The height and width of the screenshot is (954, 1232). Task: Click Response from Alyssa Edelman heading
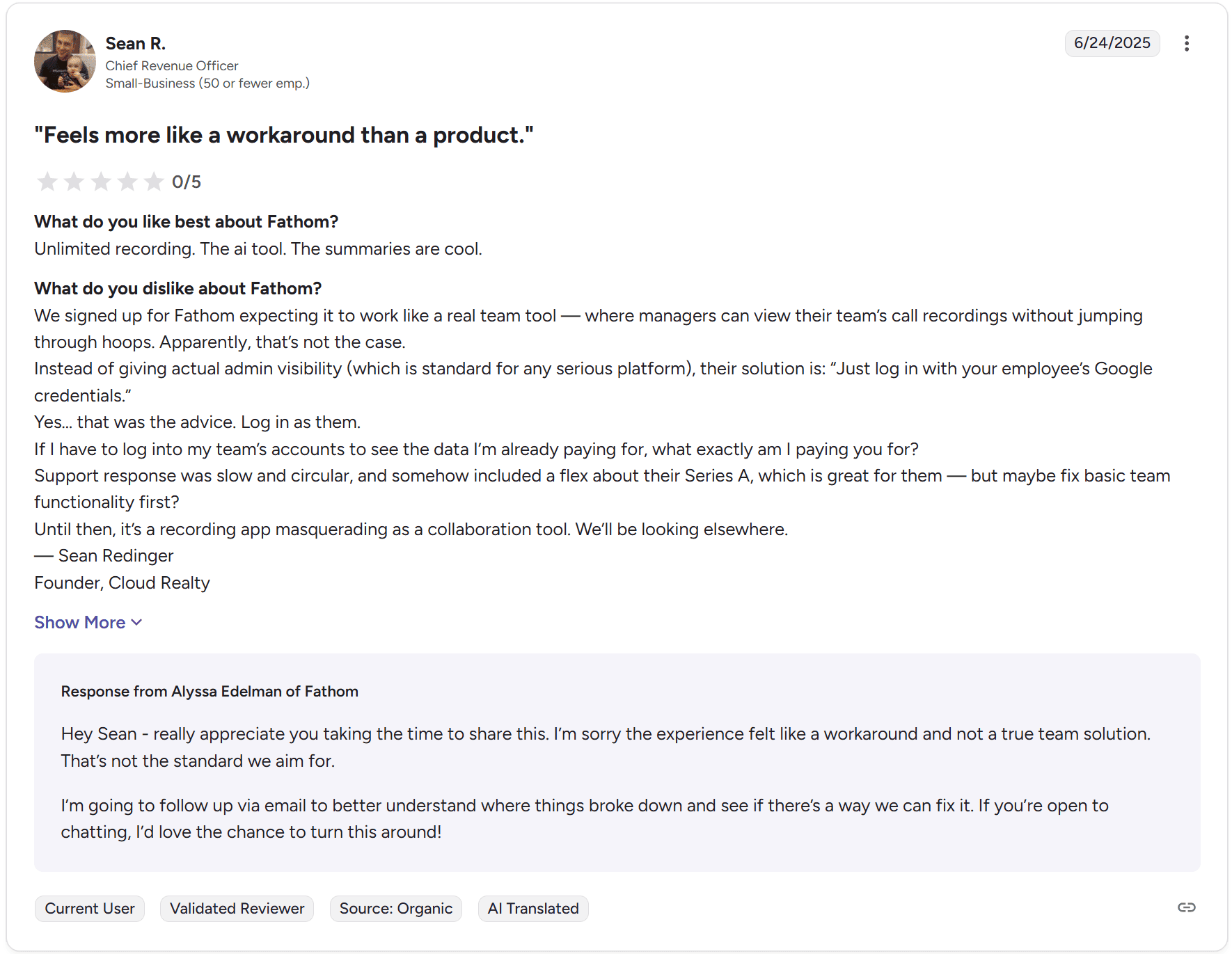click(210, 691)
